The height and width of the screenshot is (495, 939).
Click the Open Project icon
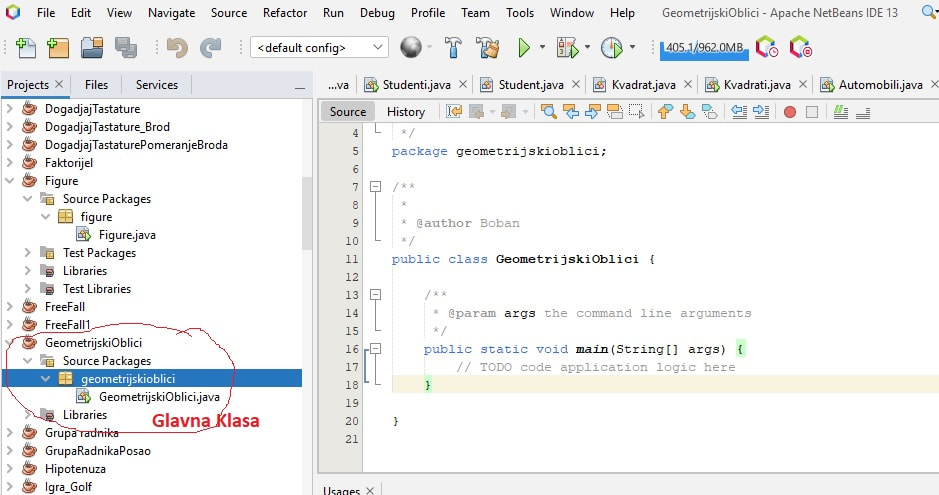92,48
